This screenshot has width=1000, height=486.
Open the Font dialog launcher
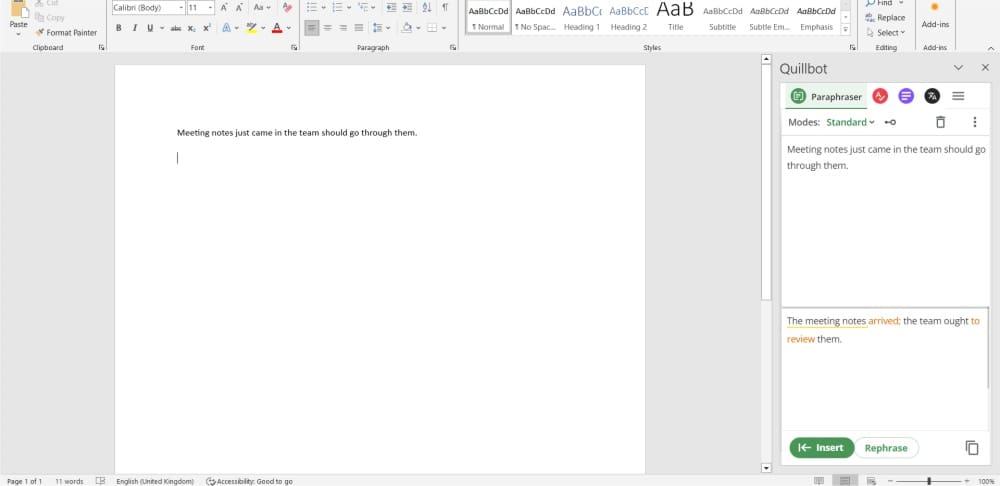pos(294,48)
